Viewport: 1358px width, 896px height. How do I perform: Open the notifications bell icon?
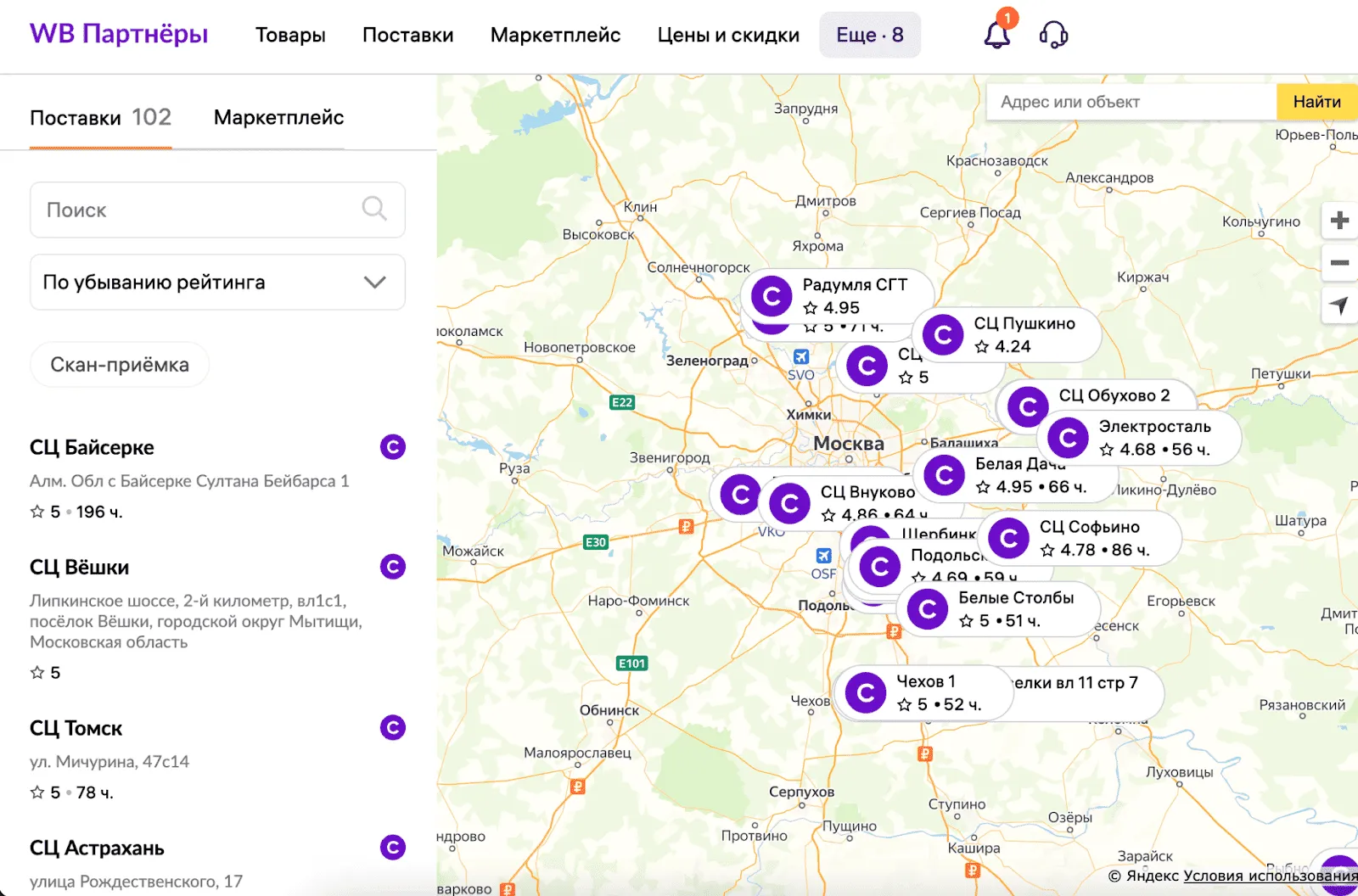click(997, 35)
